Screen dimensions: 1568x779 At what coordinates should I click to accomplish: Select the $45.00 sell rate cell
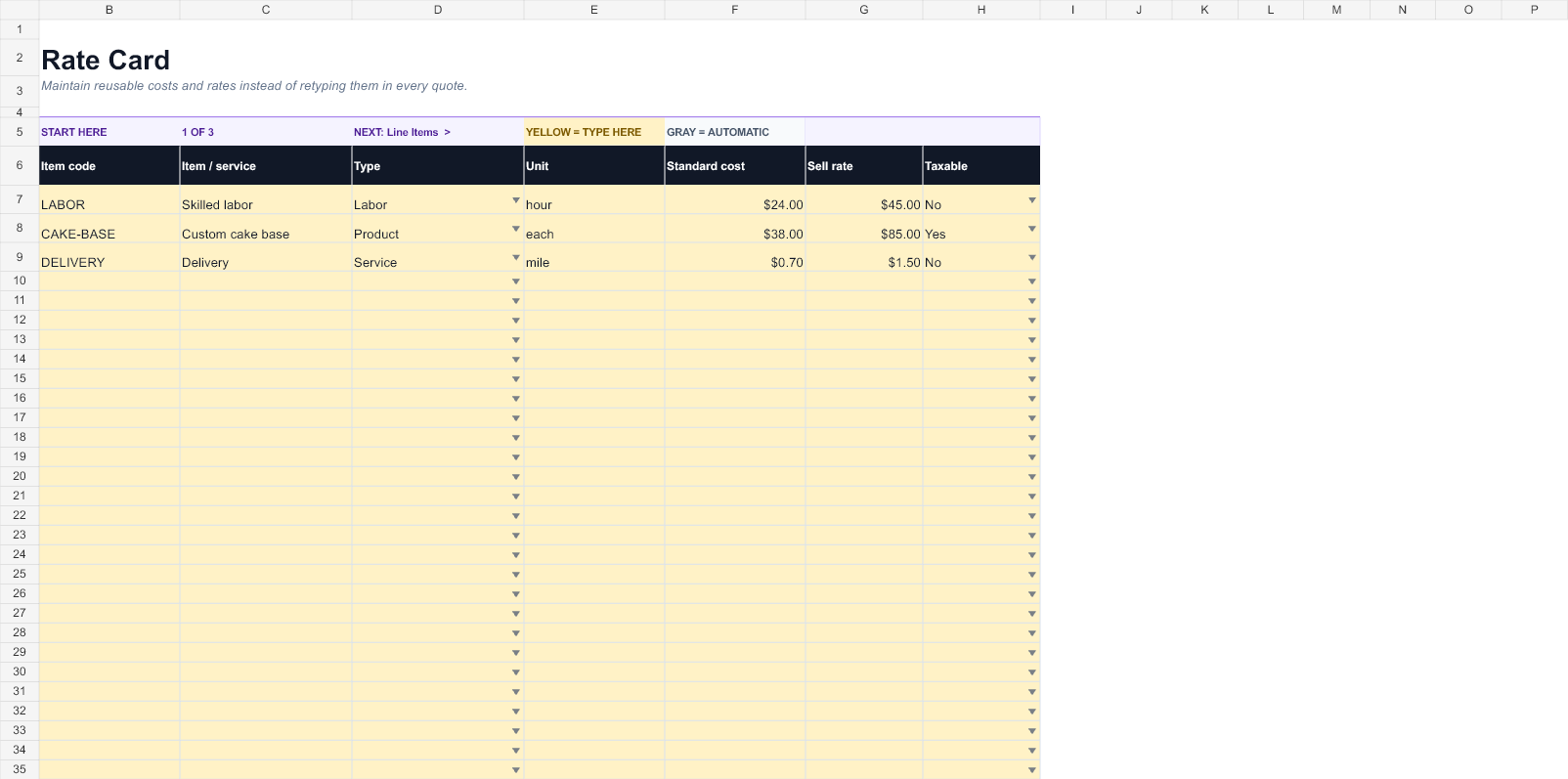[x=864, y=199]
